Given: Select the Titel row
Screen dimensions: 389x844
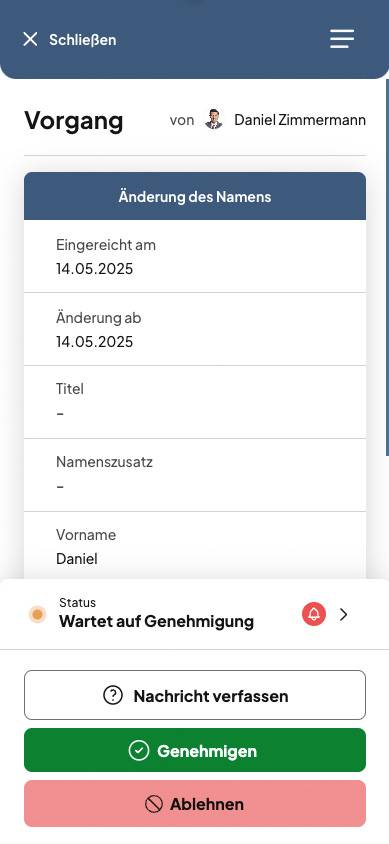Looking at the screenshot, I should pos(195,402).
